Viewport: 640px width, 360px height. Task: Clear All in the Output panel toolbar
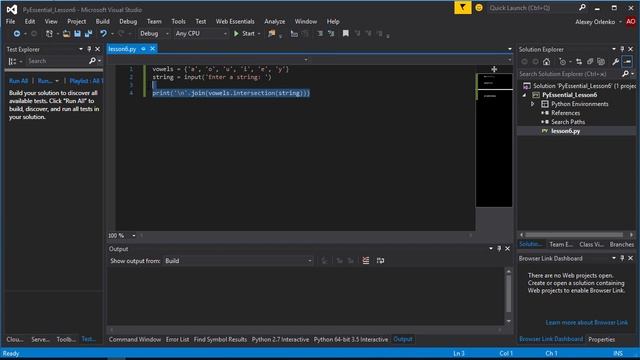pos(366,260)
